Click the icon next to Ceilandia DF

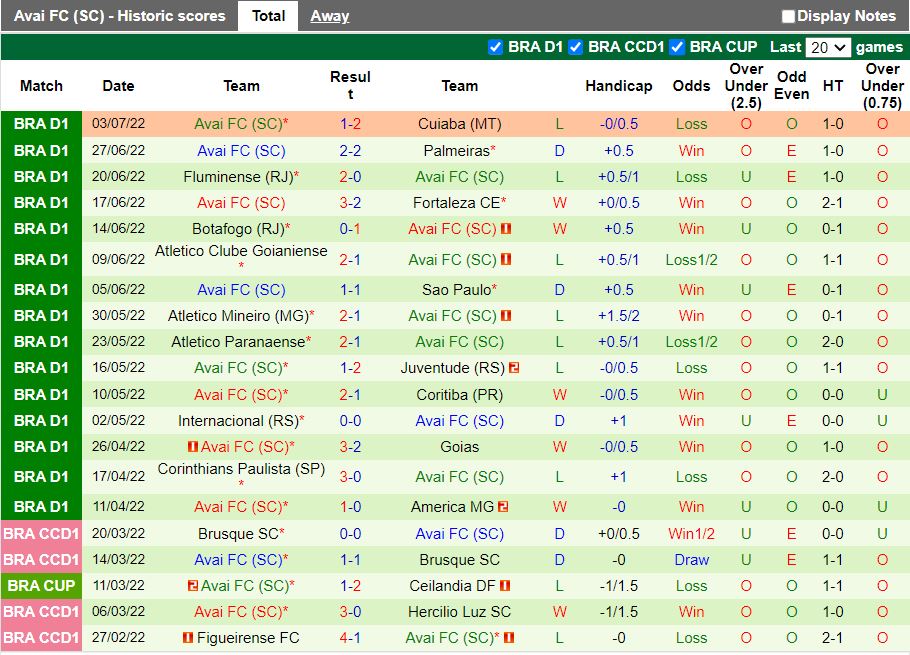505,585
